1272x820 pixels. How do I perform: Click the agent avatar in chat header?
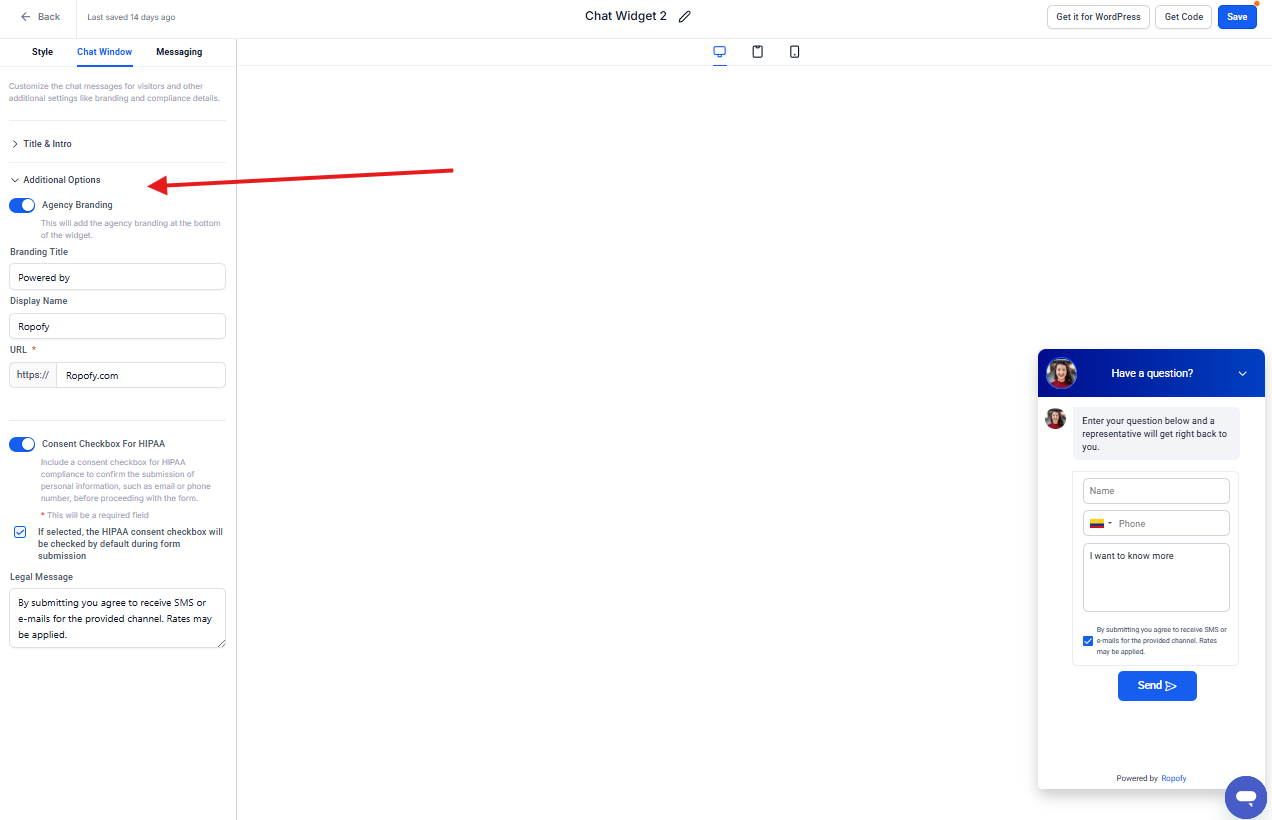pos(1061,373)
